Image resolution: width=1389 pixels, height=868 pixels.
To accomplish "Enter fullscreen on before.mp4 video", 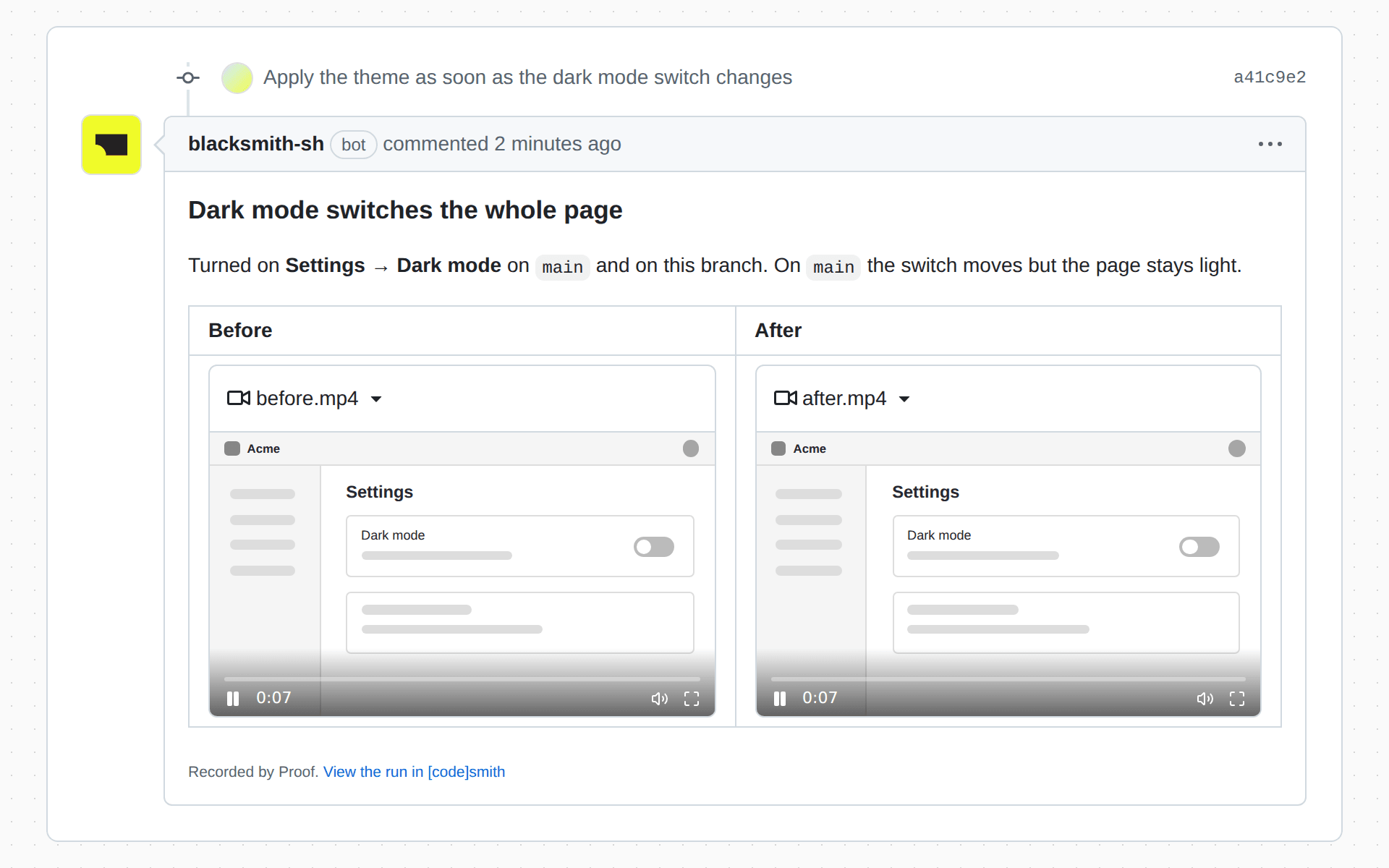I will coord(692,699).
